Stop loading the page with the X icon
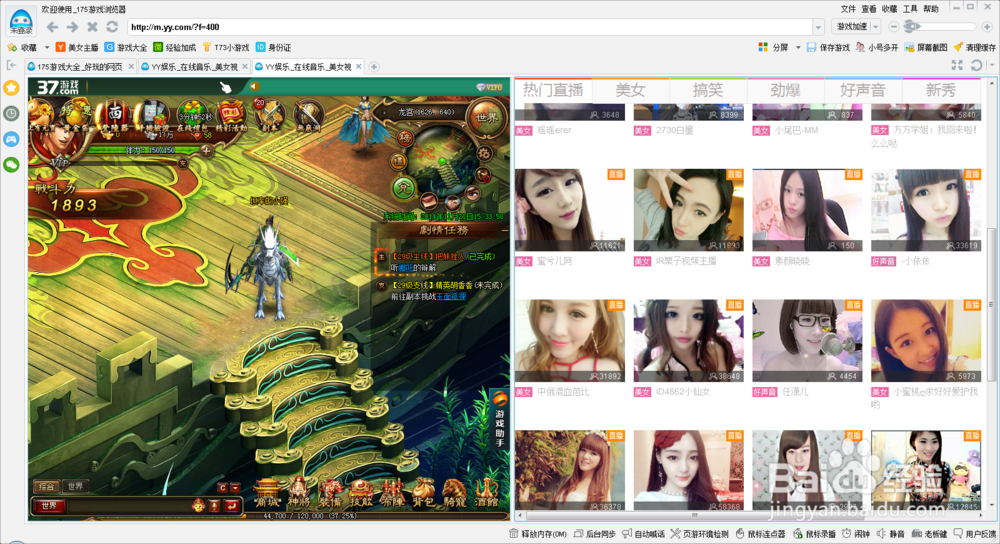 pos(92,27)
